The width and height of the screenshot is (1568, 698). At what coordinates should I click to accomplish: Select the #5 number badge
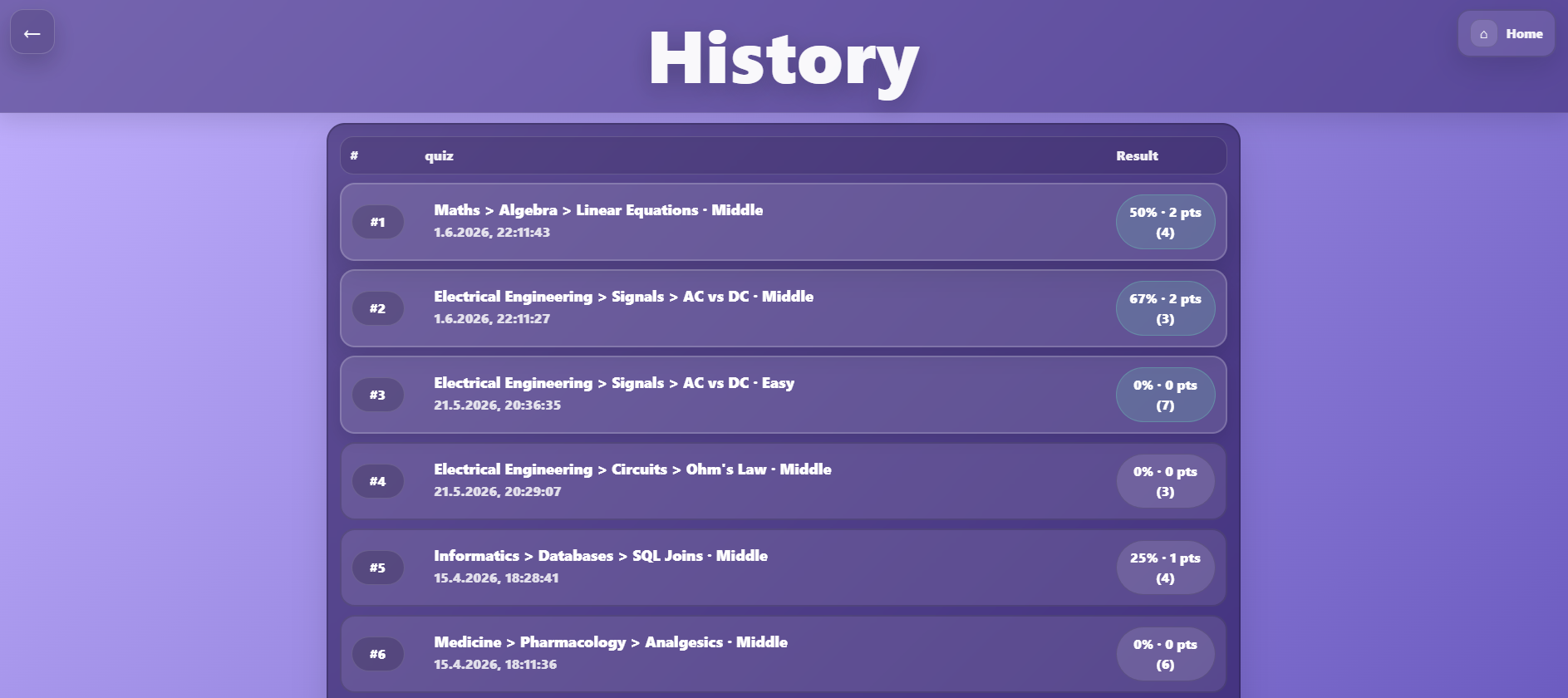[x=378, y=568]
